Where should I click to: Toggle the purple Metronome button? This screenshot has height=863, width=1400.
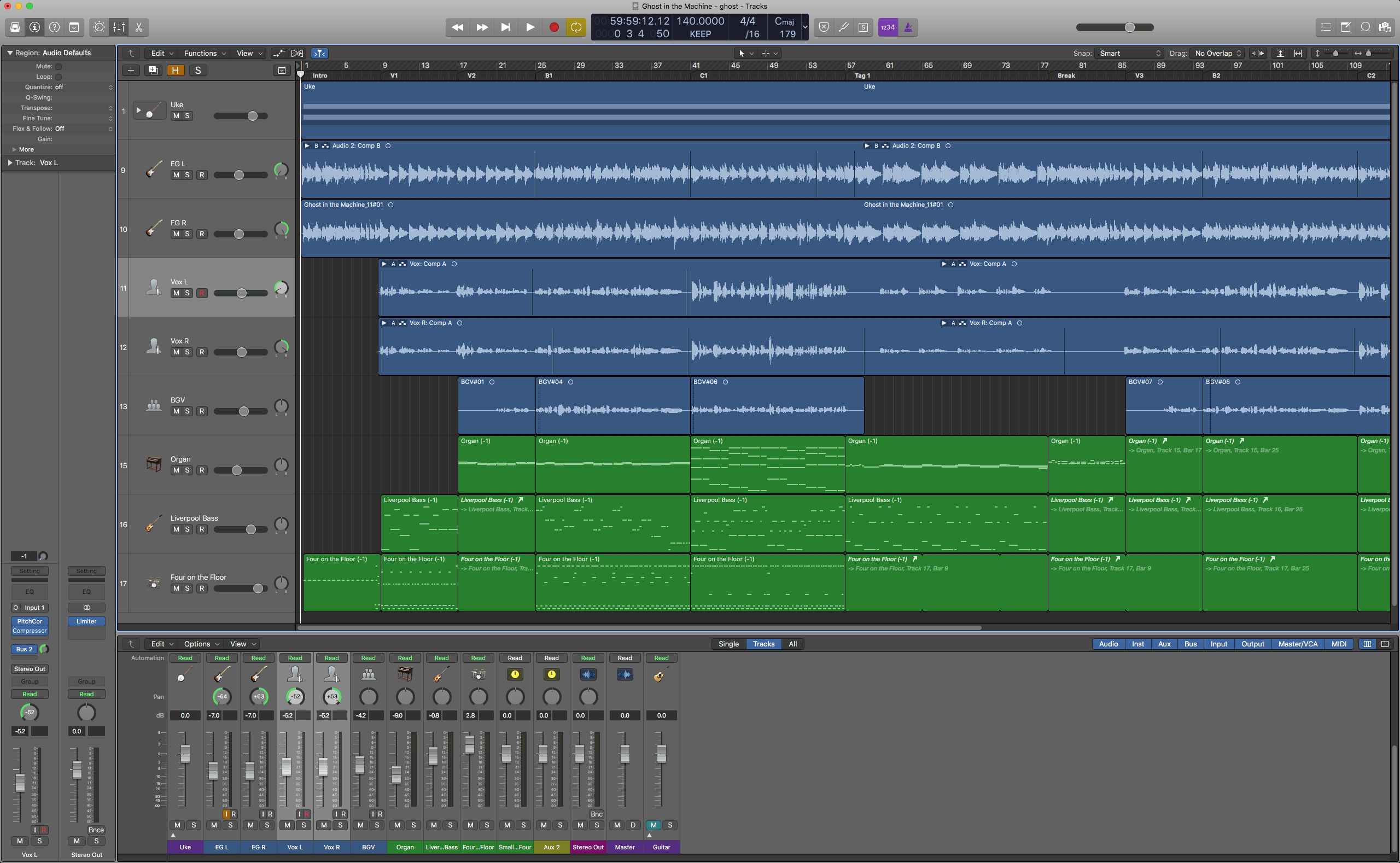[x=908, y=27]
